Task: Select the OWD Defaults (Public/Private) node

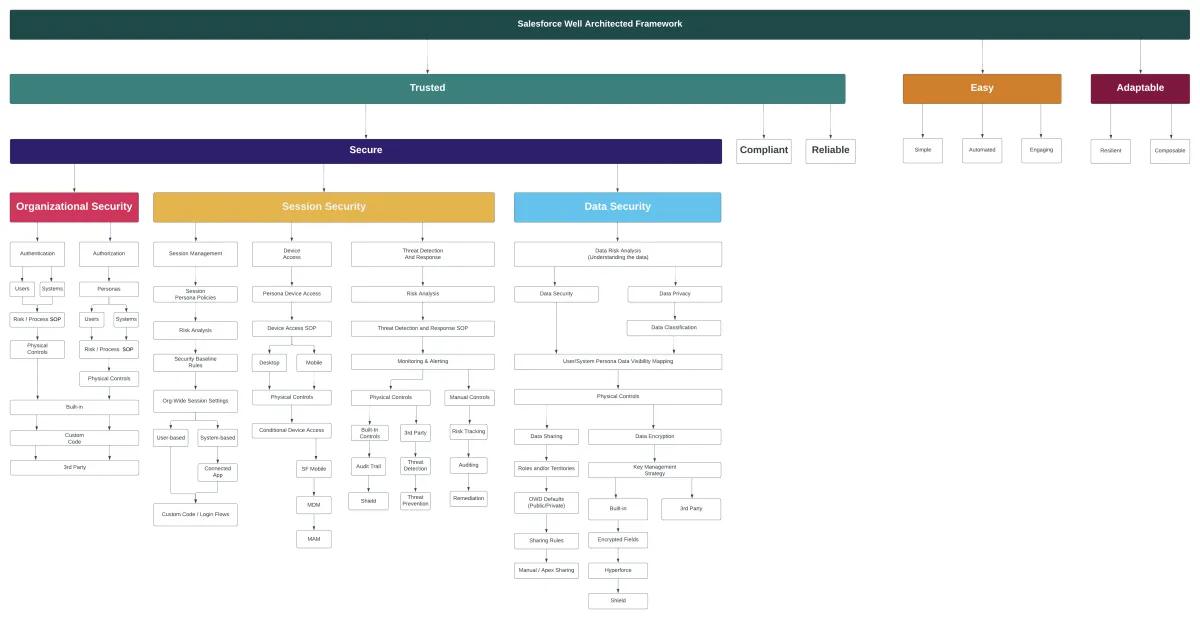Action: coord(546,503)
